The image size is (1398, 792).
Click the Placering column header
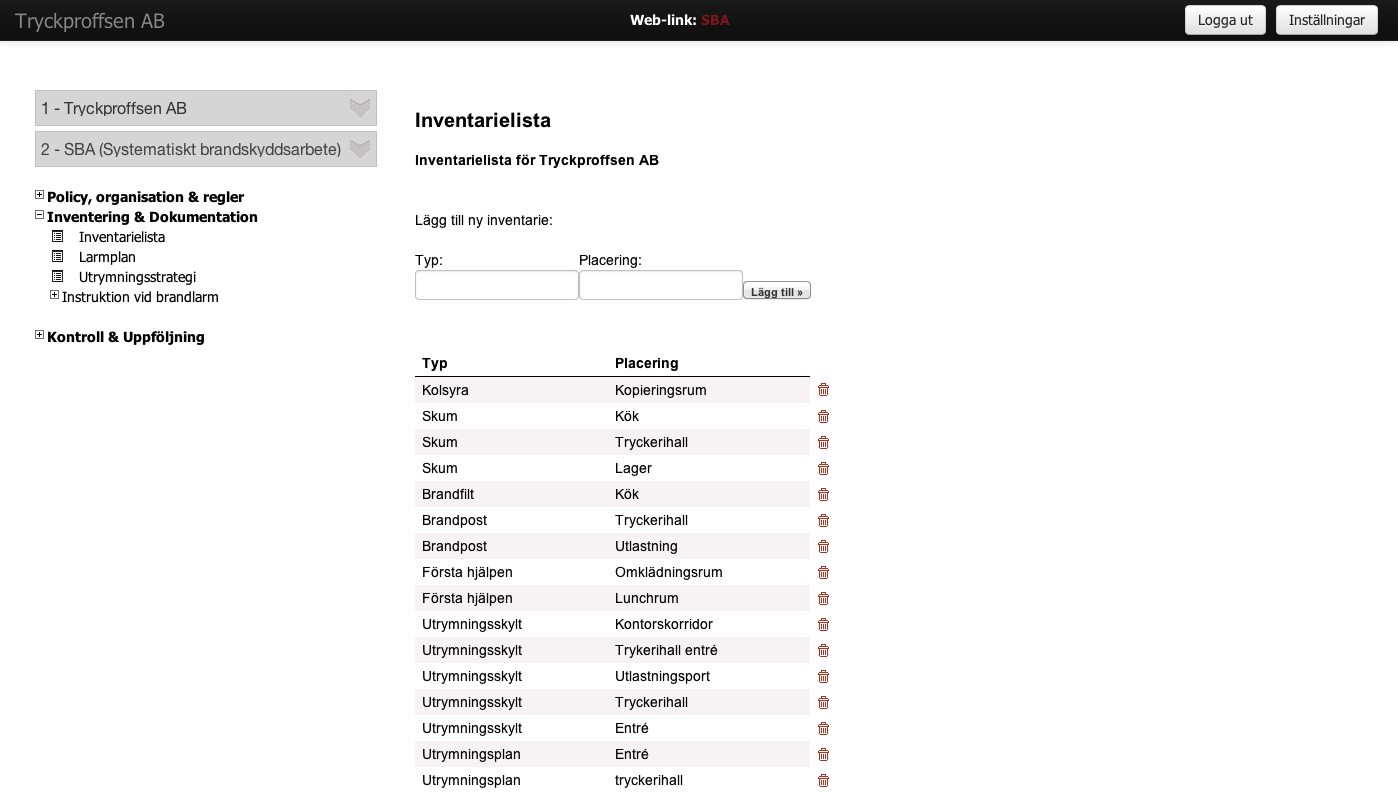(647, 363)
